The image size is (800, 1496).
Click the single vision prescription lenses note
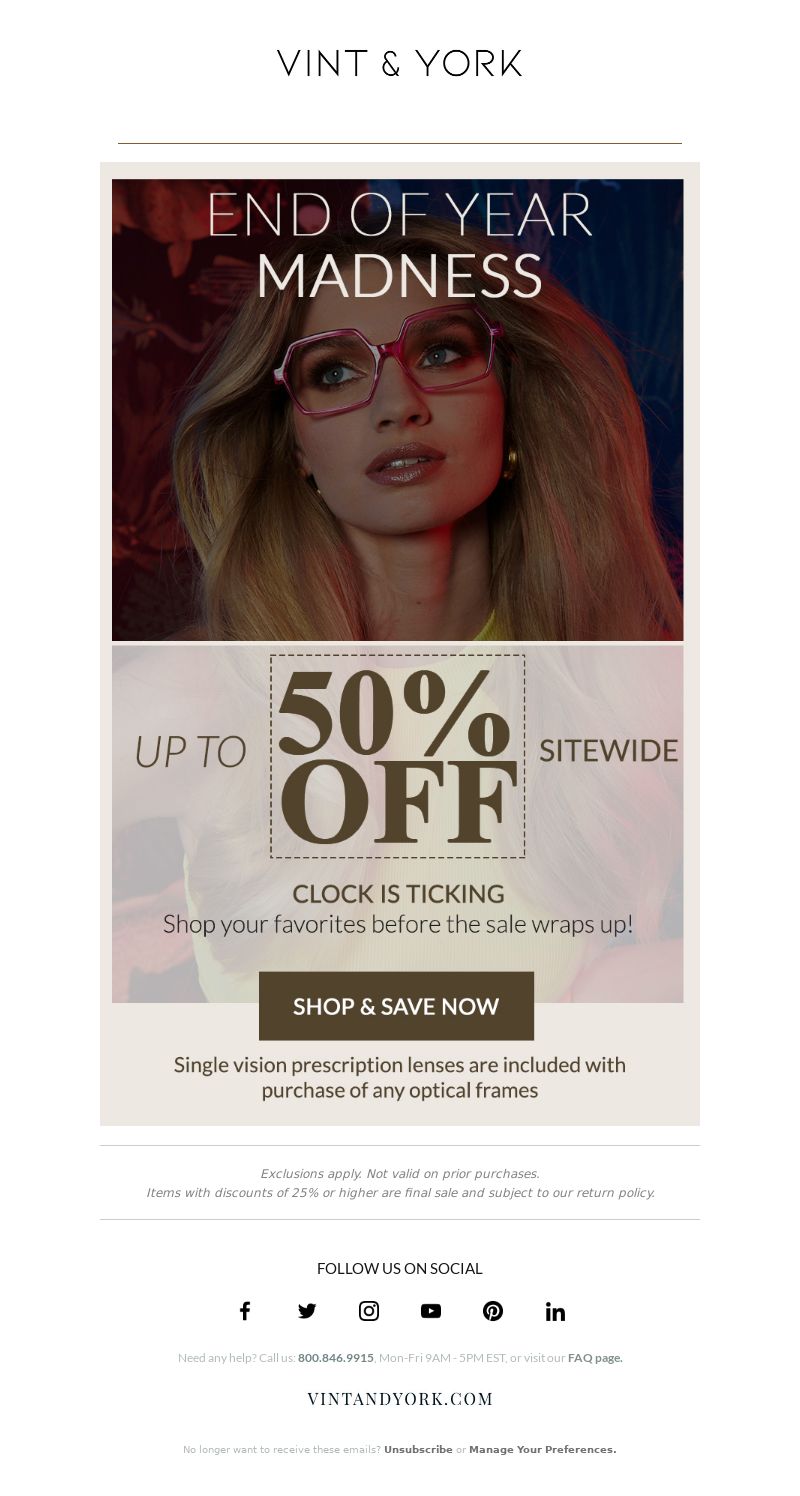[400, 1077]
